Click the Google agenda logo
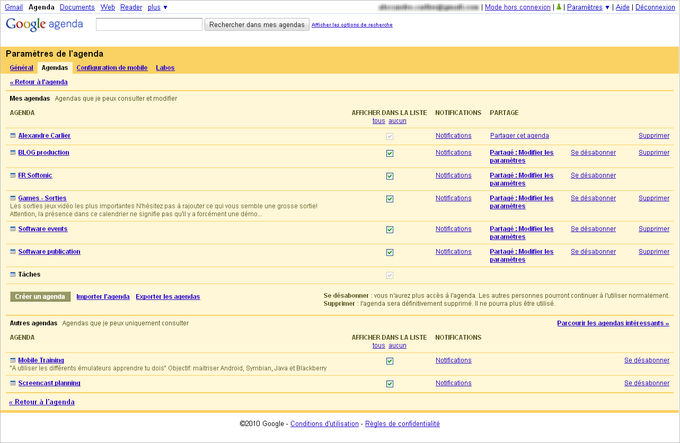This screenshot has width=680, height=443. (x=44, y=24)
